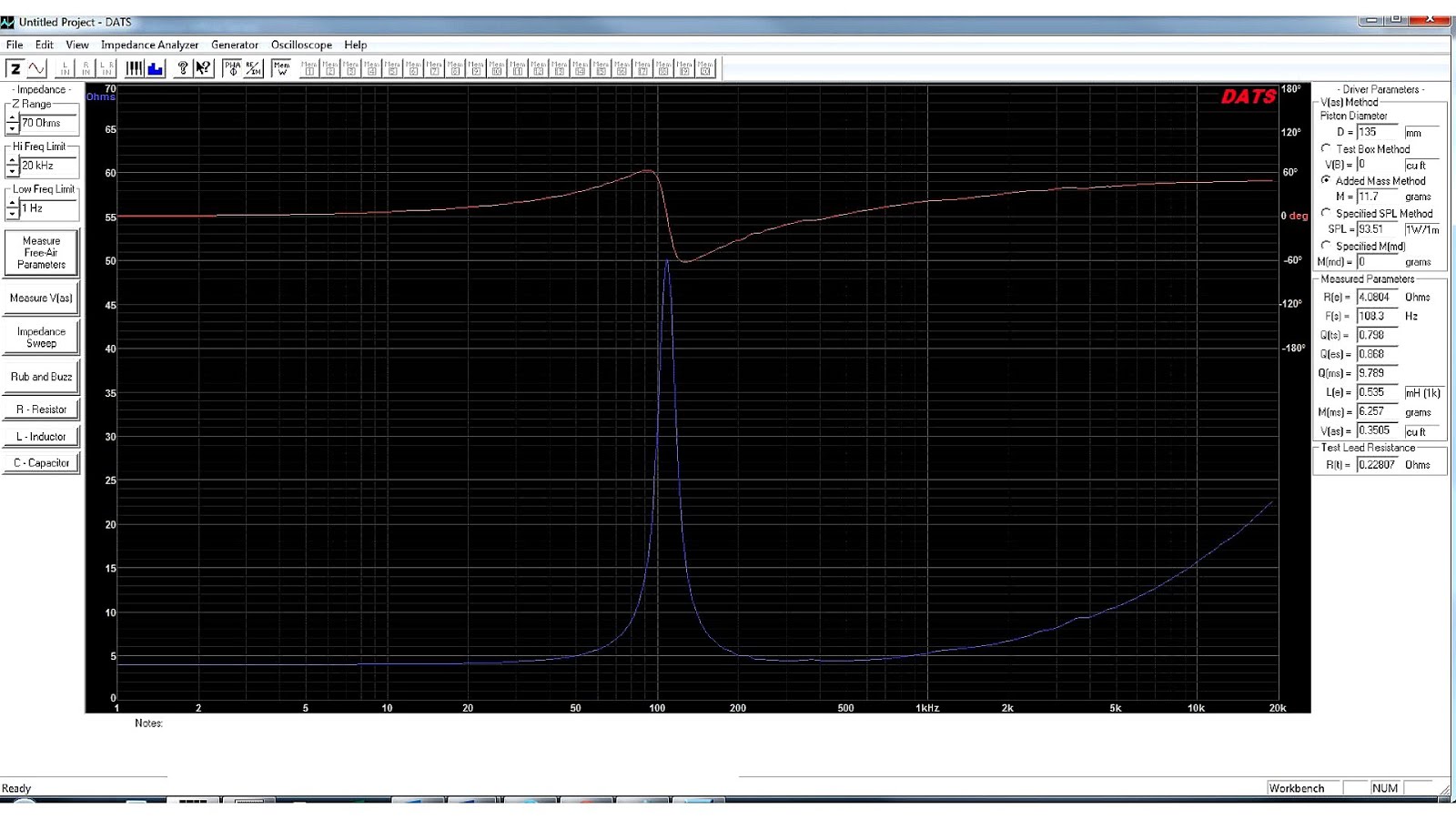This screenshot has width=1456, height=819.
Task: Select memory slot Mem 20 icon
Action: click(706, 68)
